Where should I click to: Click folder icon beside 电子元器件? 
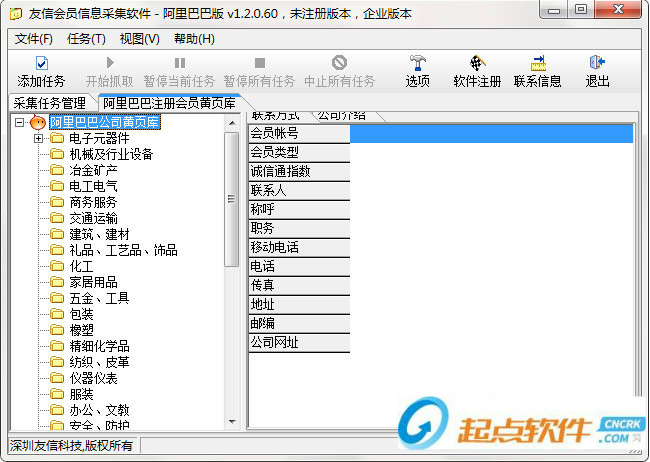point(57,138)
